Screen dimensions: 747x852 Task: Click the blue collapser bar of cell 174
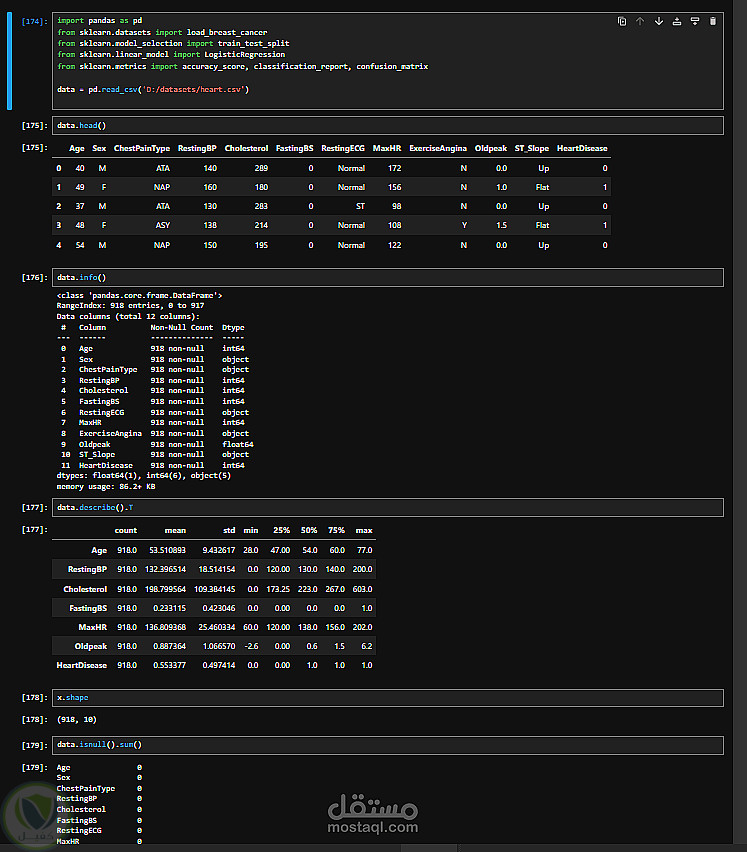point(9,61)
